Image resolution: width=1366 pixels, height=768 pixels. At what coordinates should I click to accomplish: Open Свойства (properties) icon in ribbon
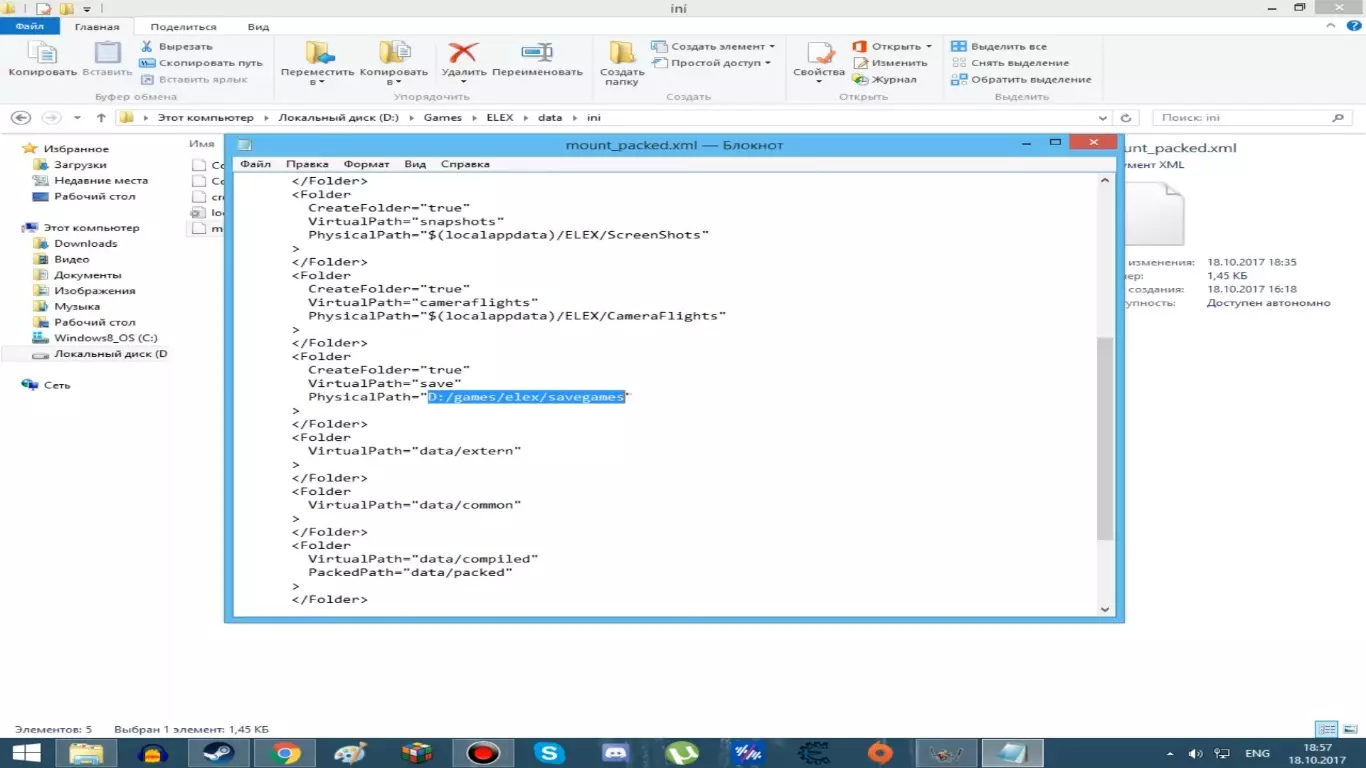tap(819, 54)
